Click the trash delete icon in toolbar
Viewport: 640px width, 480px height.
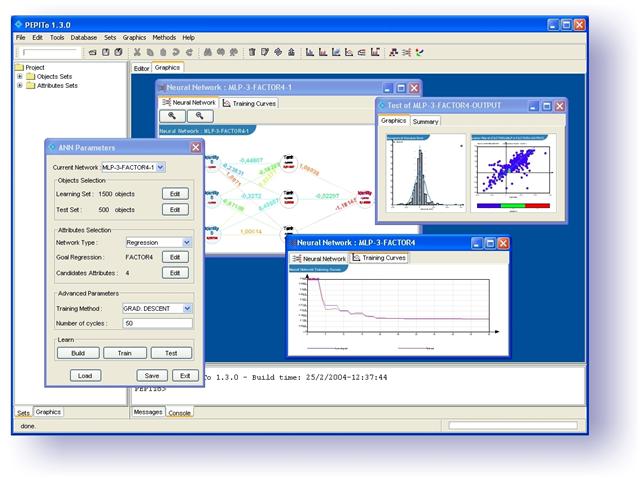252,51
